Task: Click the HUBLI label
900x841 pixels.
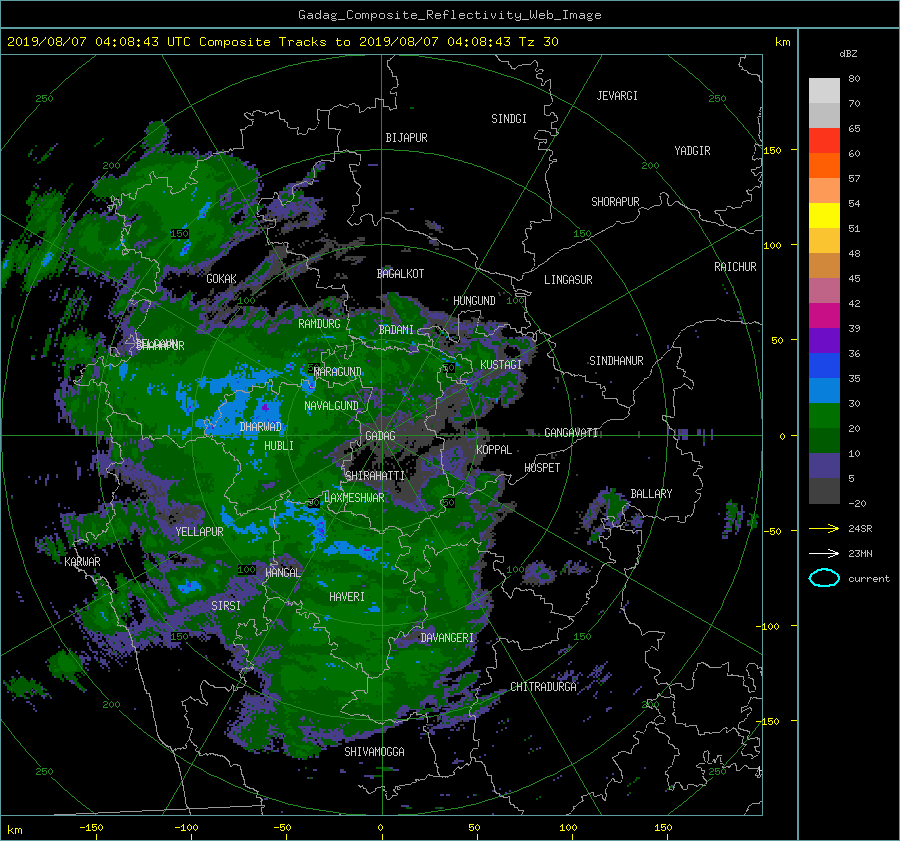Action: [x=279, y=446]
